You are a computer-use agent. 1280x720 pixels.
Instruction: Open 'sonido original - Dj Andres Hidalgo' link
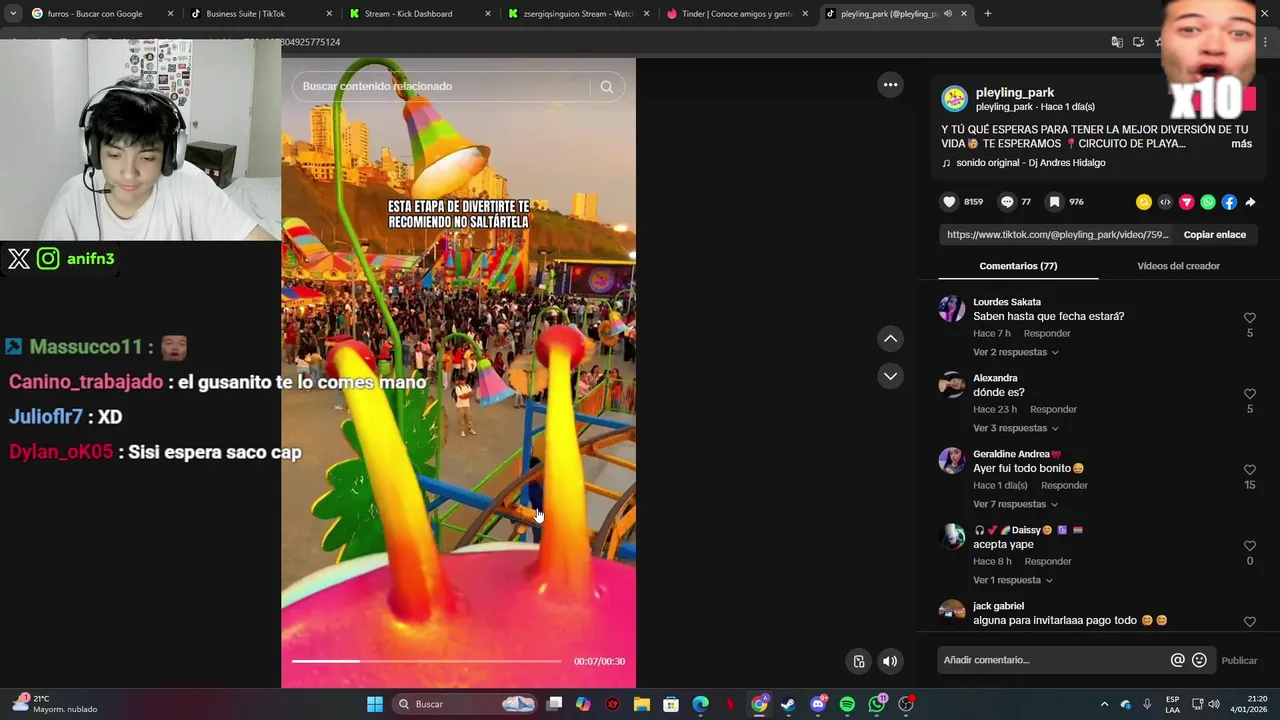tap(1030, 163)
